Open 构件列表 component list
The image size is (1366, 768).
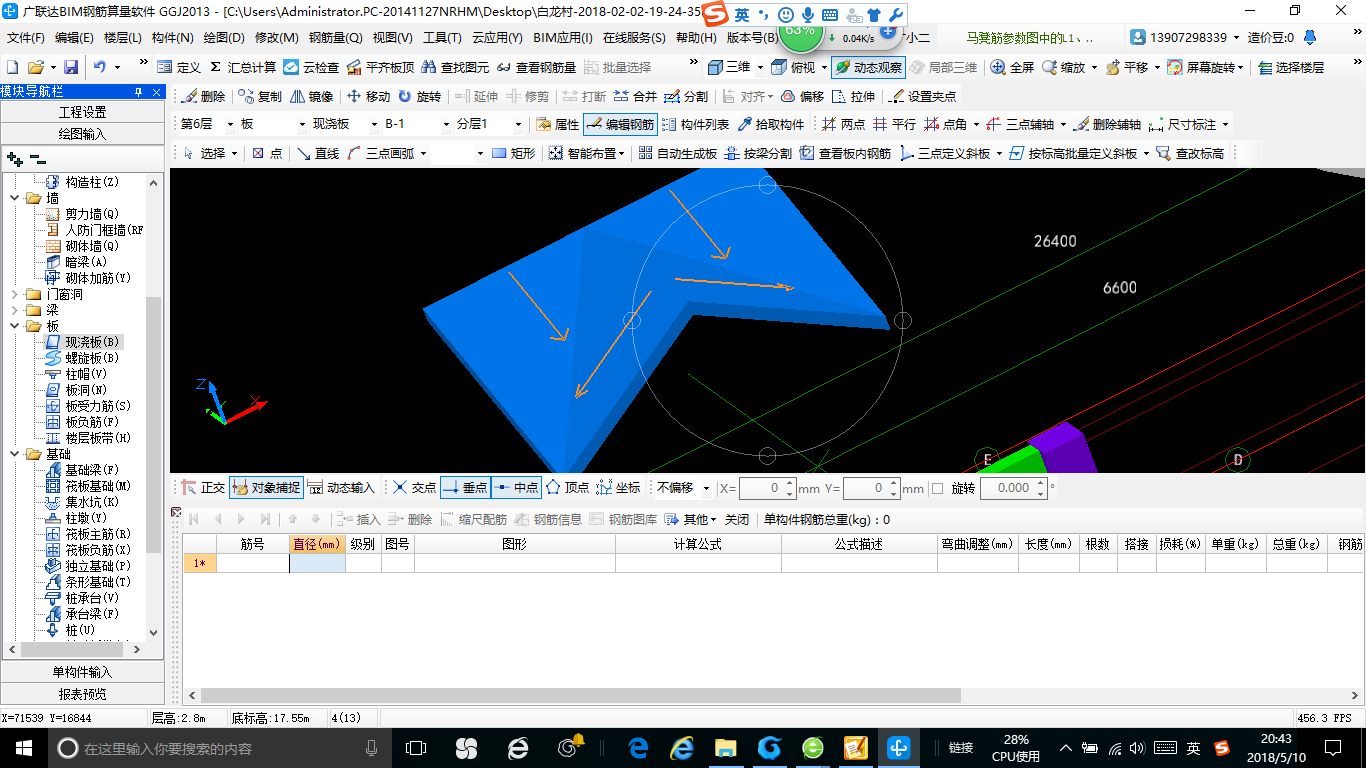(x=696, y=124)
